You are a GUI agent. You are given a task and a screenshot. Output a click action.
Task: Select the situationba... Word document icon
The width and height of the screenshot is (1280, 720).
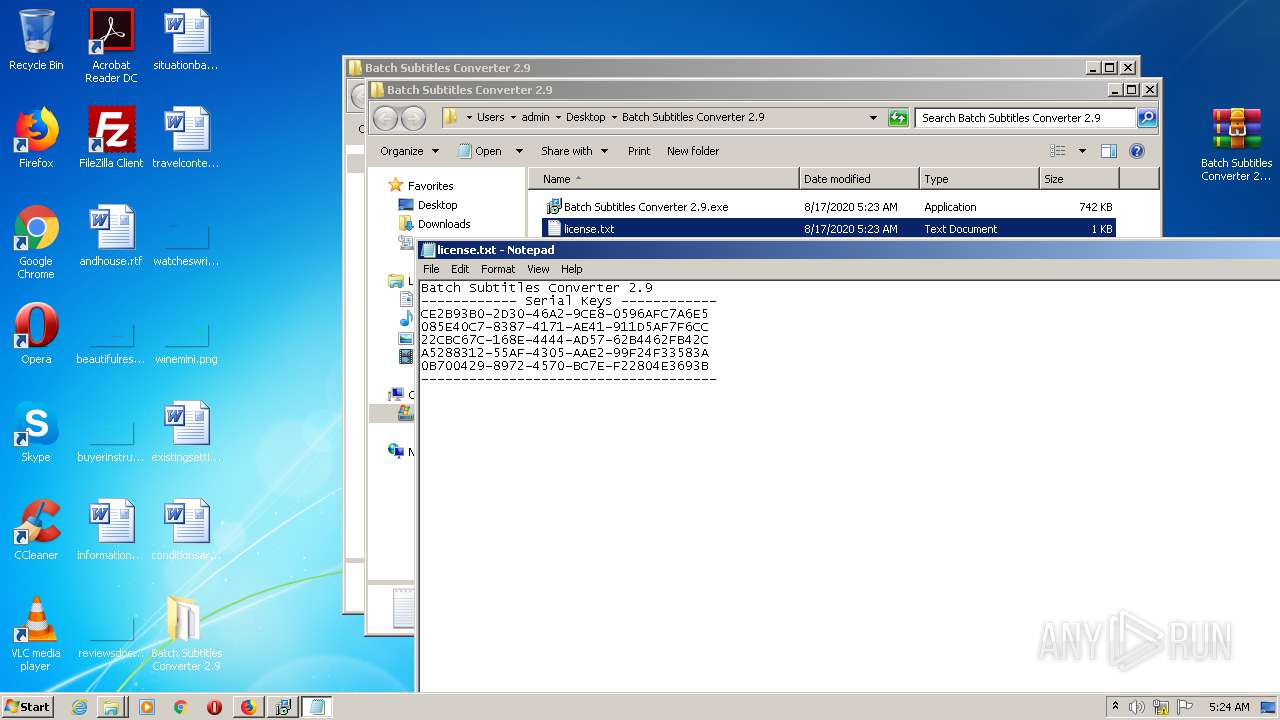click(186, 40)
